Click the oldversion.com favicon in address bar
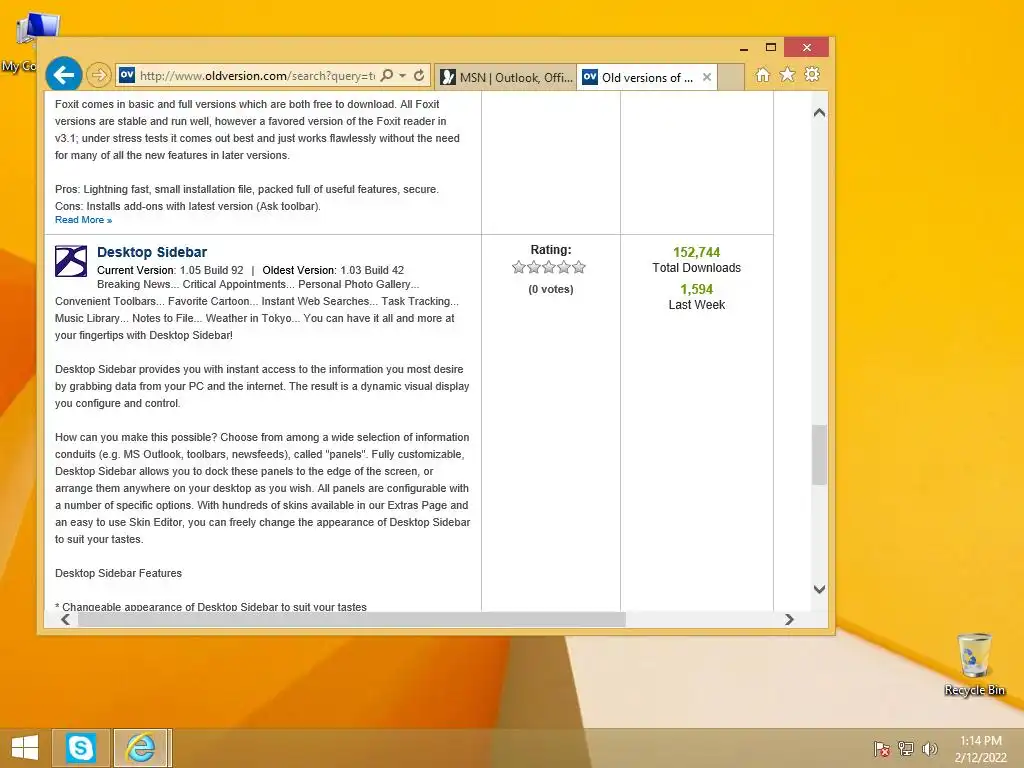The image size is (1024, 768). coord(127,76)
